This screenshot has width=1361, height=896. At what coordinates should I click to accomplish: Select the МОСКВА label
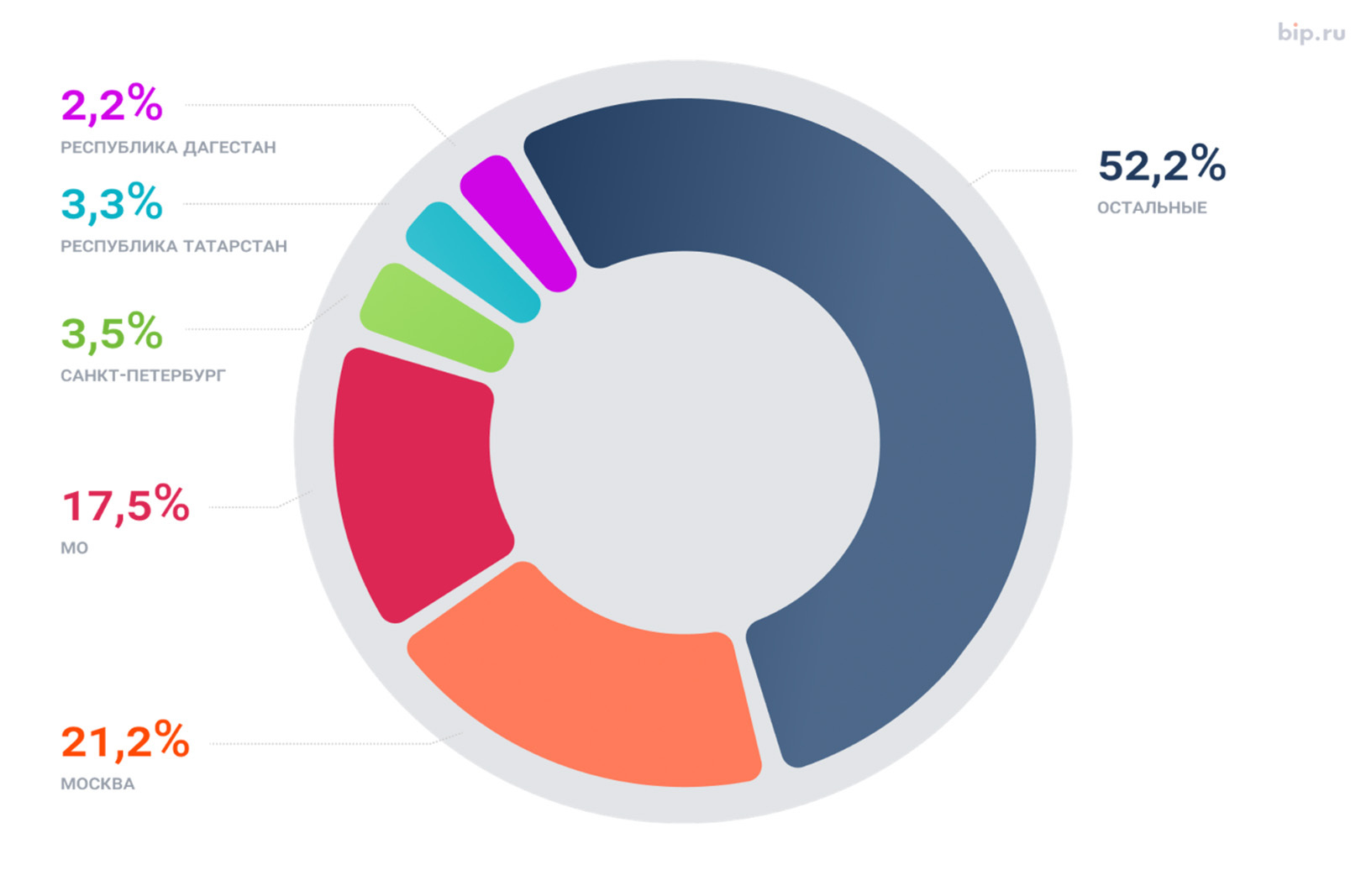coord(97,783)
